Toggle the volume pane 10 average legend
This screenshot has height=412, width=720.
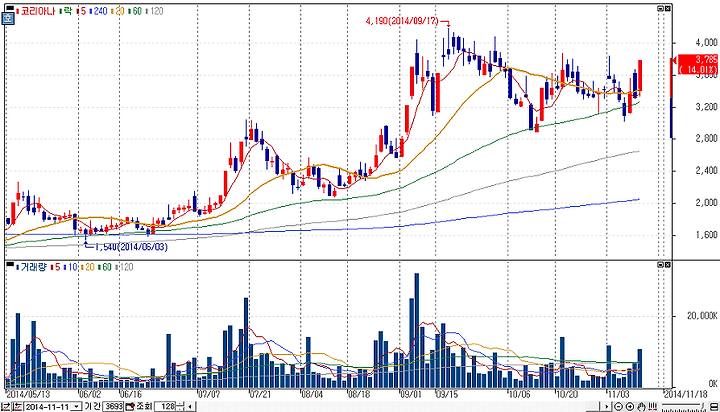tap(70, 266)
